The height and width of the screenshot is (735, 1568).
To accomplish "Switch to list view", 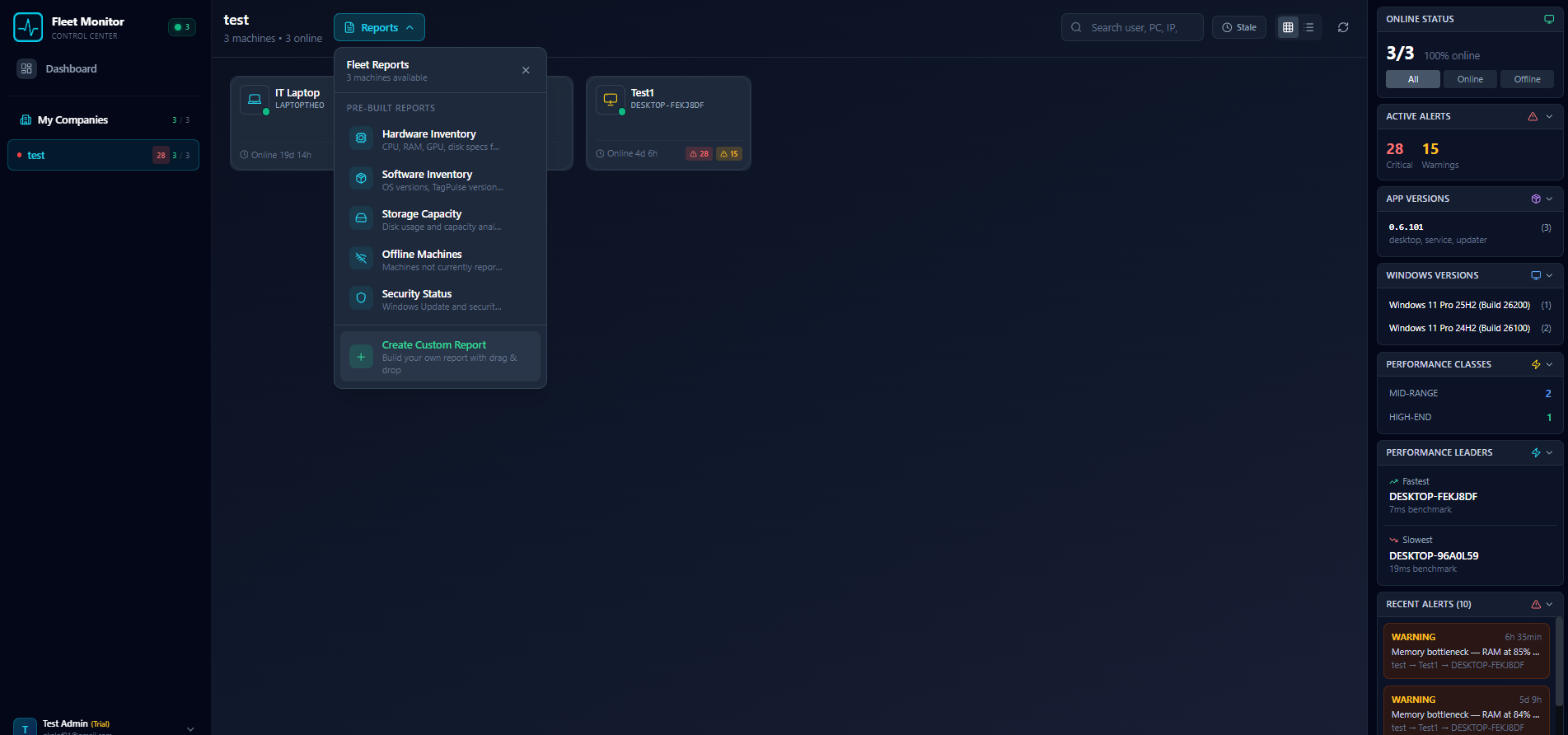I will (1309, 27).
